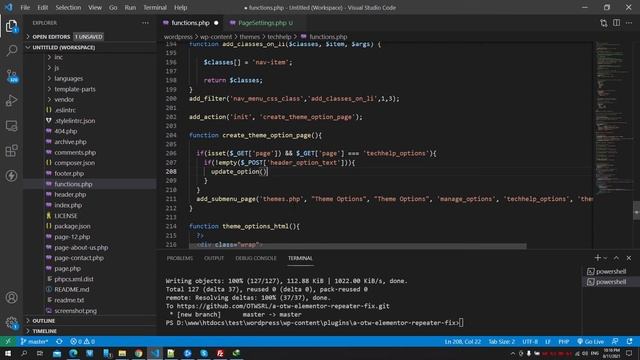
Task: Close the terminal panel
Action: (x=629, y=258)
